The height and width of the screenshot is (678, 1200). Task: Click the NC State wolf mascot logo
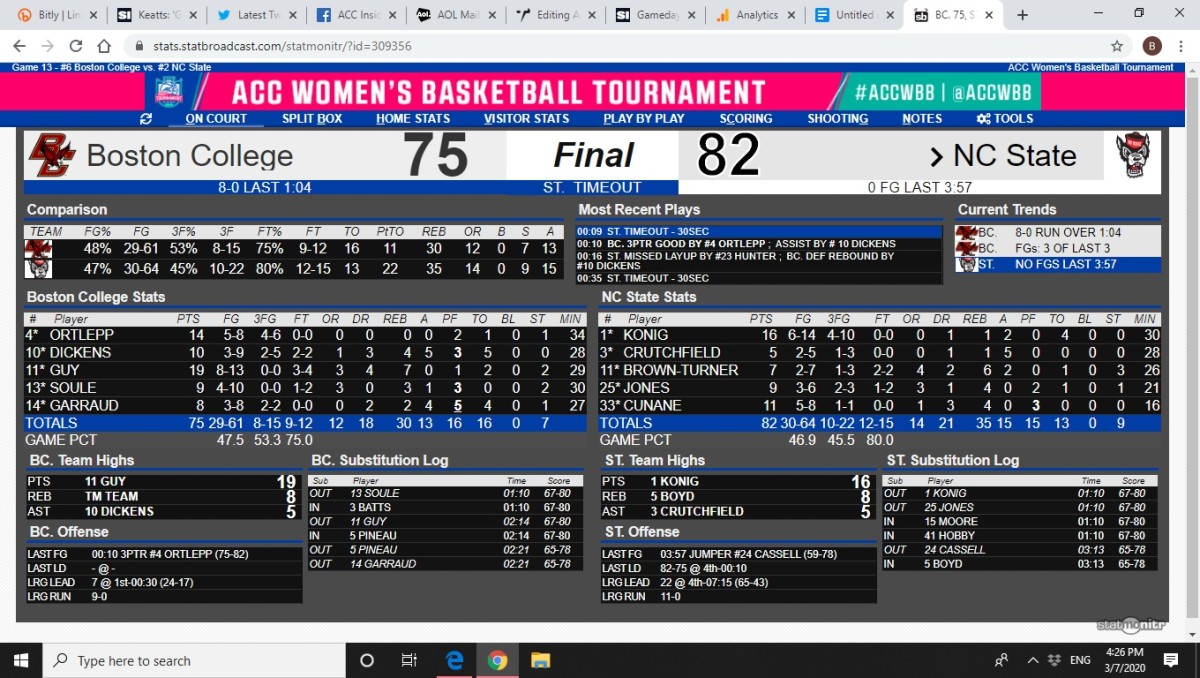pos(1135,153)
